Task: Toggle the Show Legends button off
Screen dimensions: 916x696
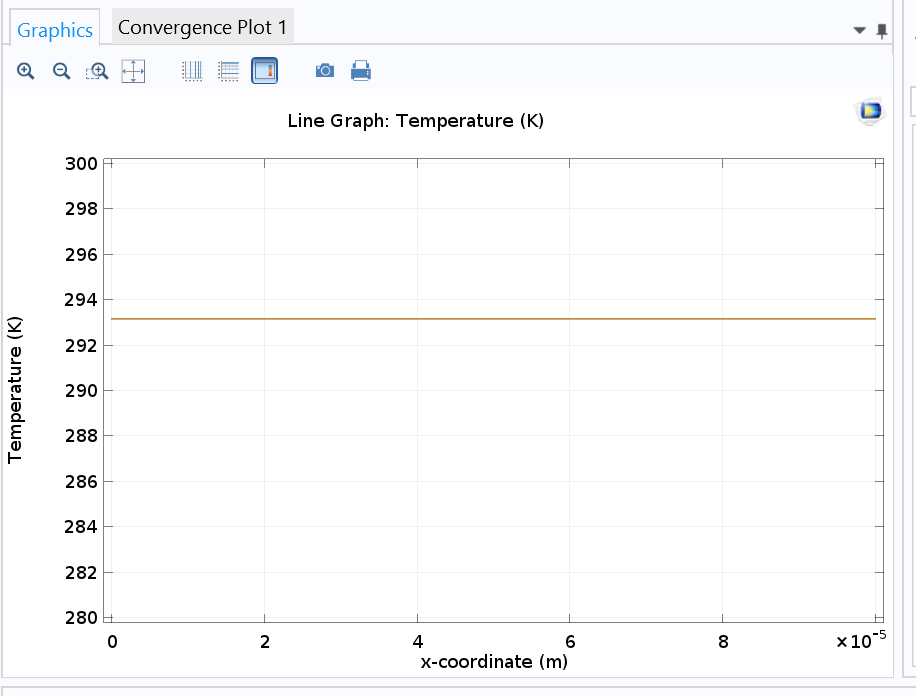Action: click(265, 71)
